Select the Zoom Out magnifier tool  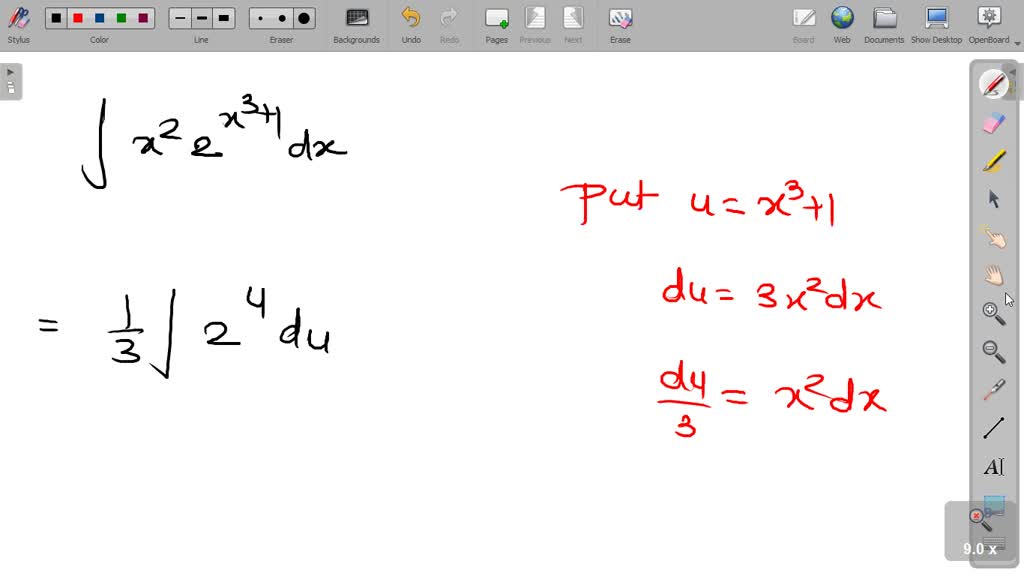(x=992, y=350)
